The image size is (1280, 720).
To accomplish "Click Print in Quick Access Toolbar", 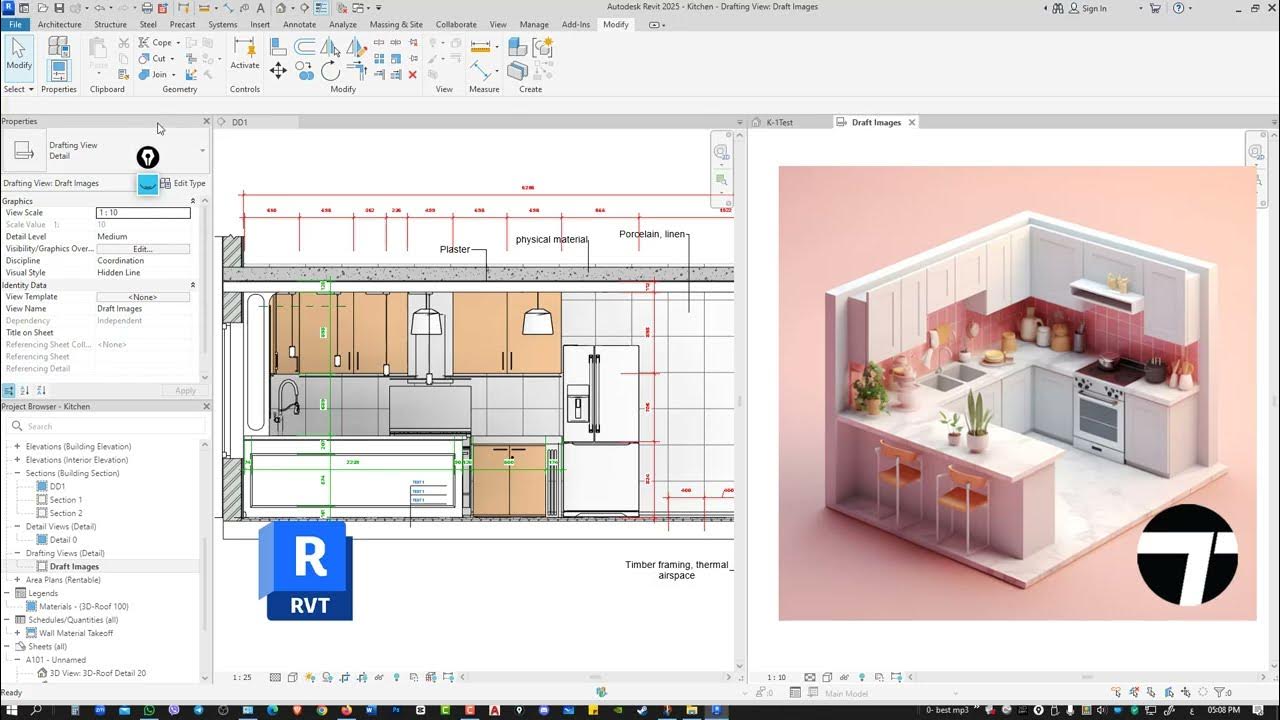I will [x=146, y=8].
